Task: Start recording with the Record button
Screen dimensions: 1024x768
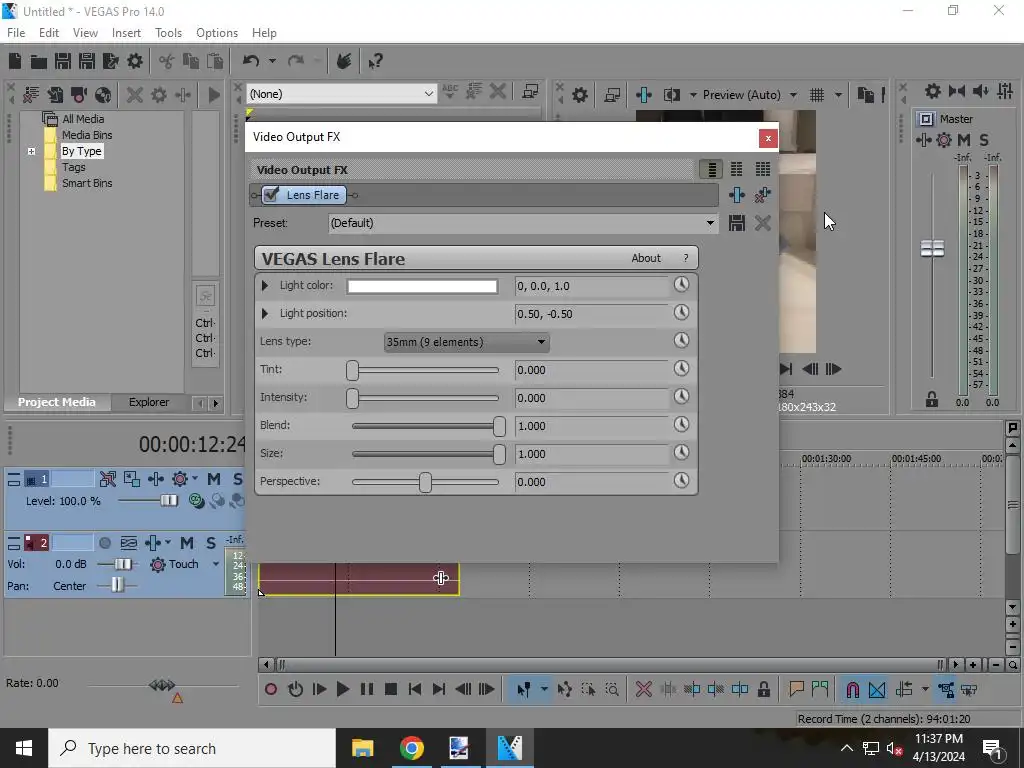Action: (271, 690)
